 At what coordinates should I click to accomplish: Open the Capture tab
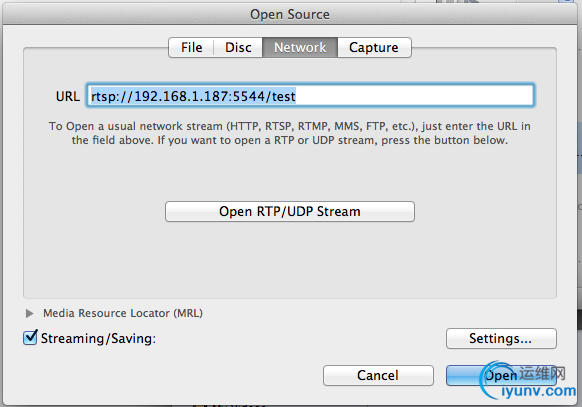point(374,47)
